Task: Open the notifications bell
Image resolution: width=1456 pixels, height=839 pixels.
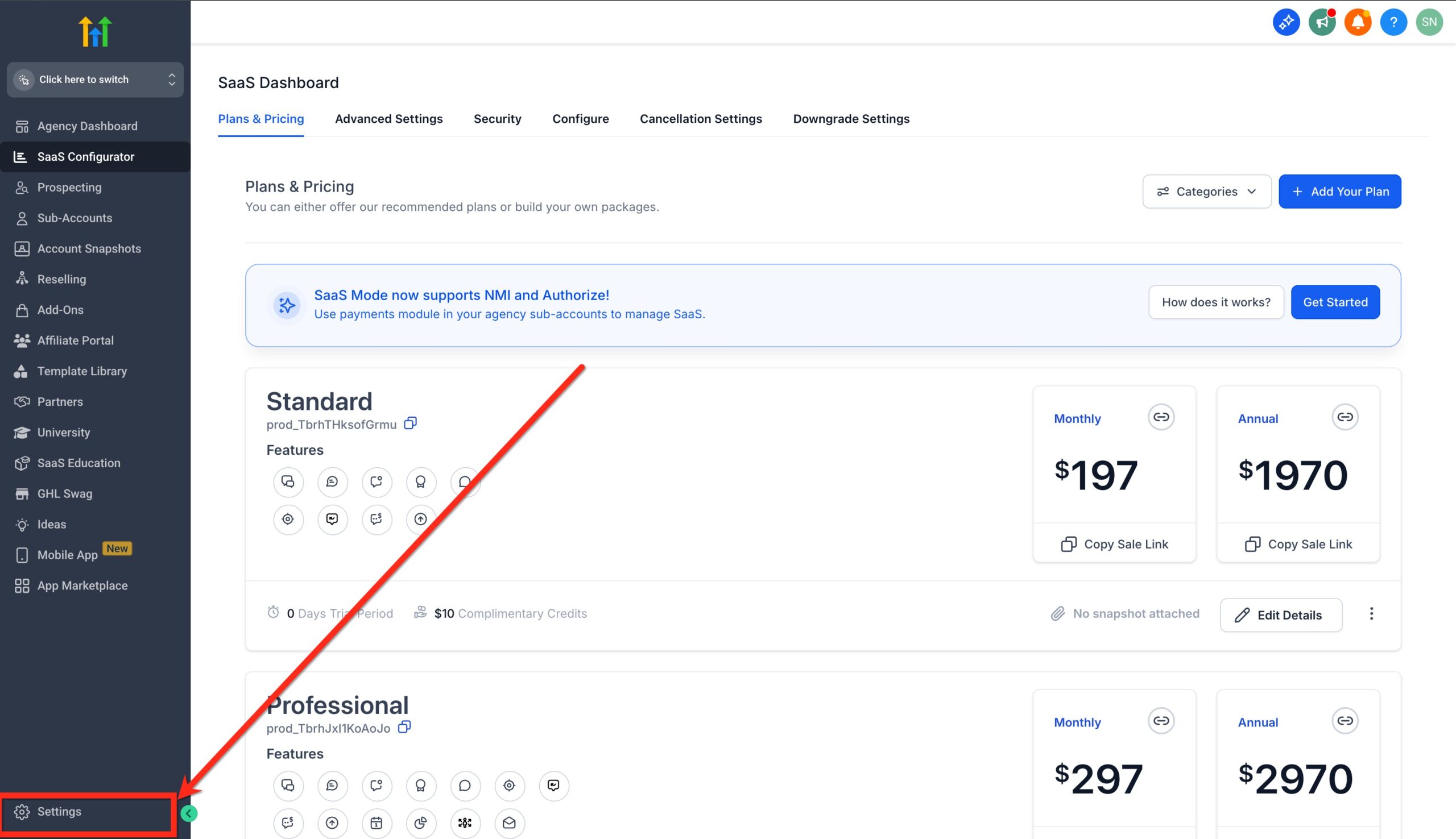Action: [x=1358, y=22]
